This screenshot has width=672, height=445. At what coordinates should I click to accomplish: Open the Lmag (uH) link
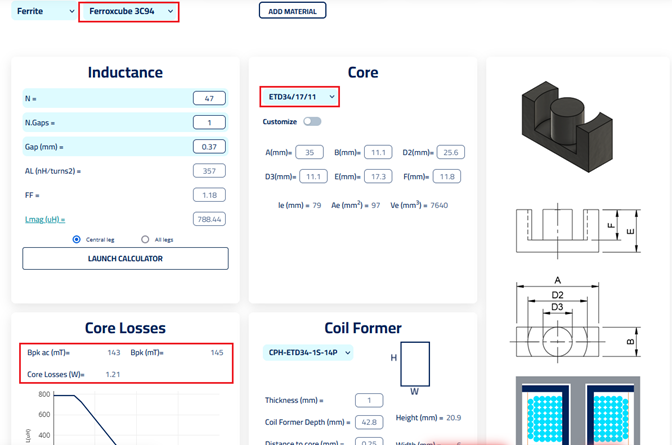(45, 219)
